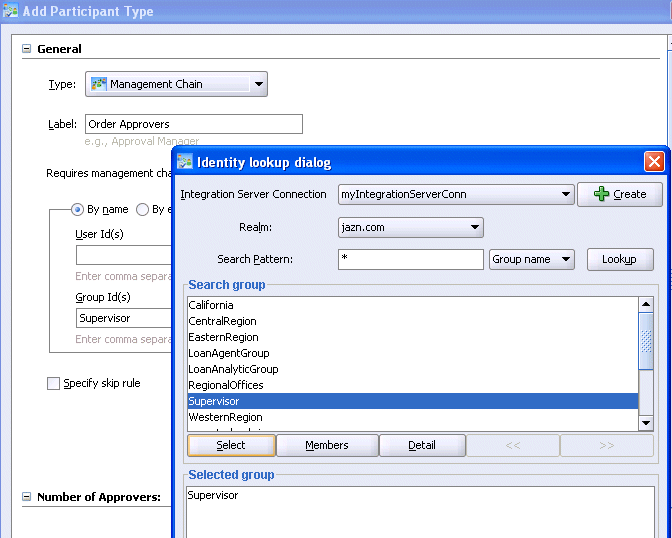Select the partially hidden second radio button
672x538 pixels.
pyautogui.click(x=142, y=210)
